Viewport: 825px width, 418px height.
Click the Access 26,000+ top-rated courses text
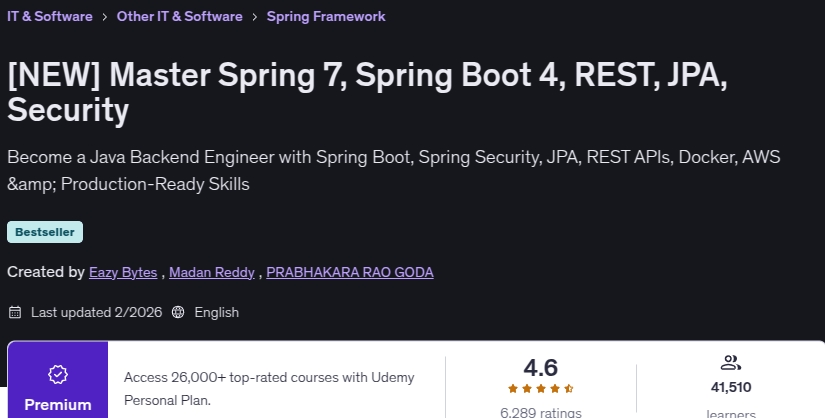(x=269, y=389)
